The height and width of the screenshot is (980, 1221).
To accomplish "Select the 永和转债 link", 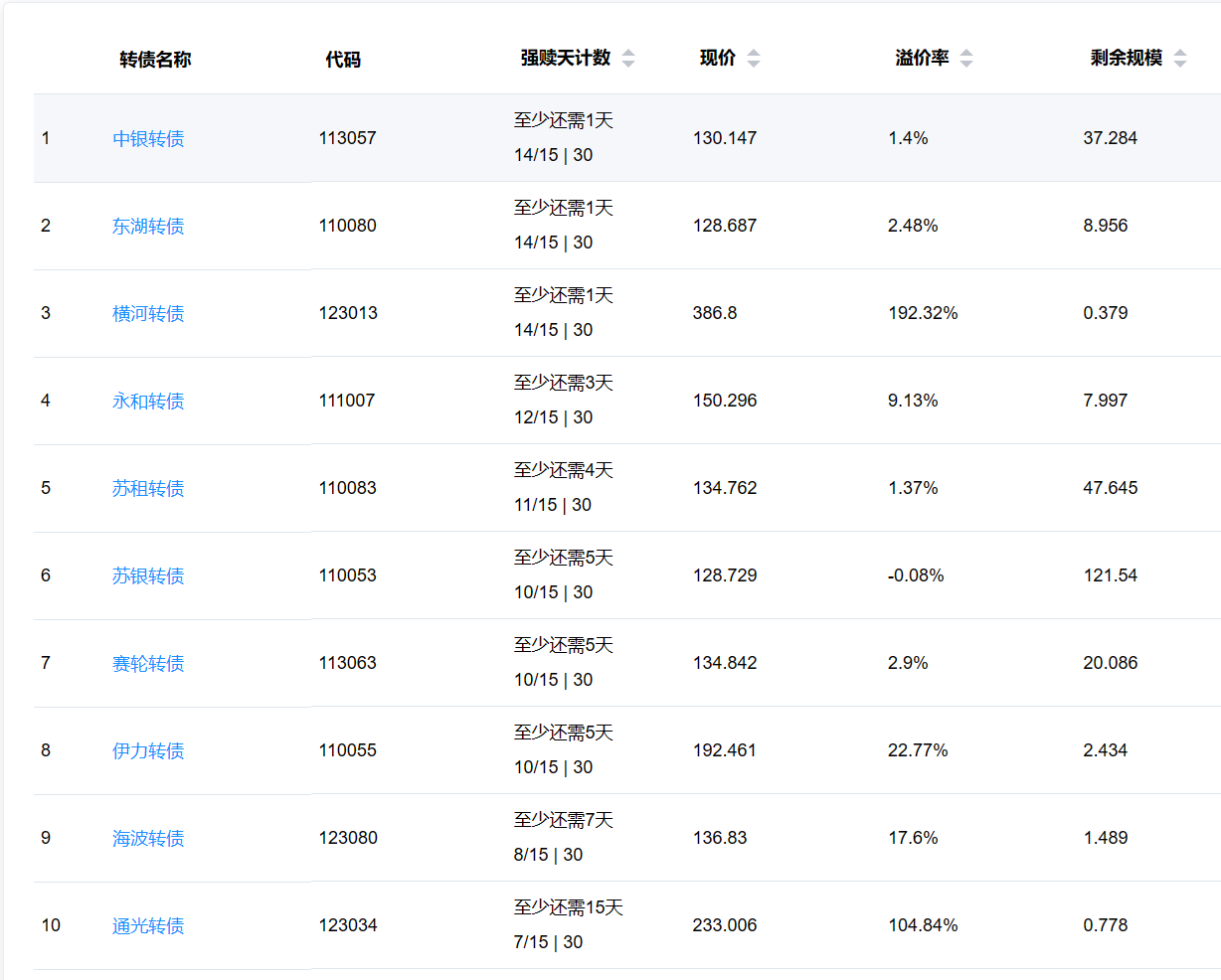I will [148, 402].
